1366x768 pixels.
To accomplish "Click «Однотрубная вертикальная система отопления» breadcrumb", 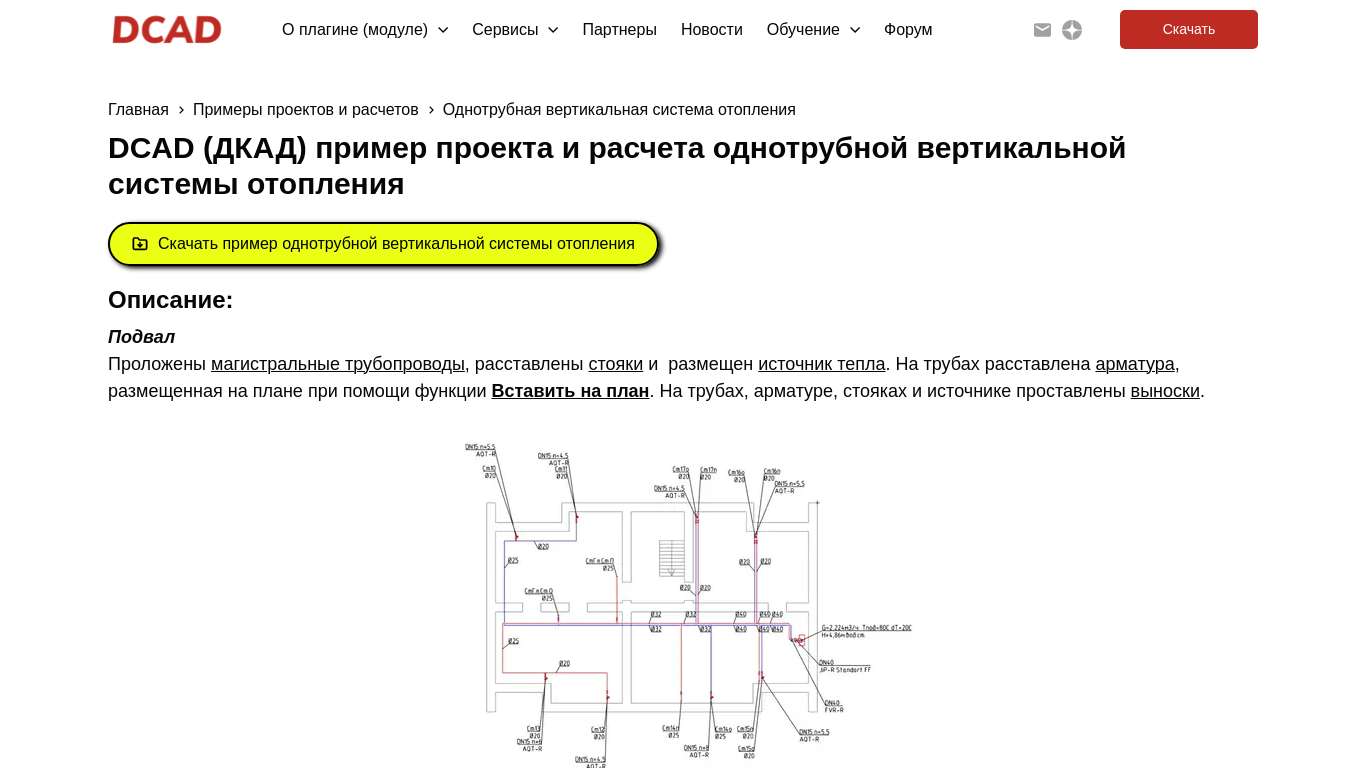I will coord(619,110).
